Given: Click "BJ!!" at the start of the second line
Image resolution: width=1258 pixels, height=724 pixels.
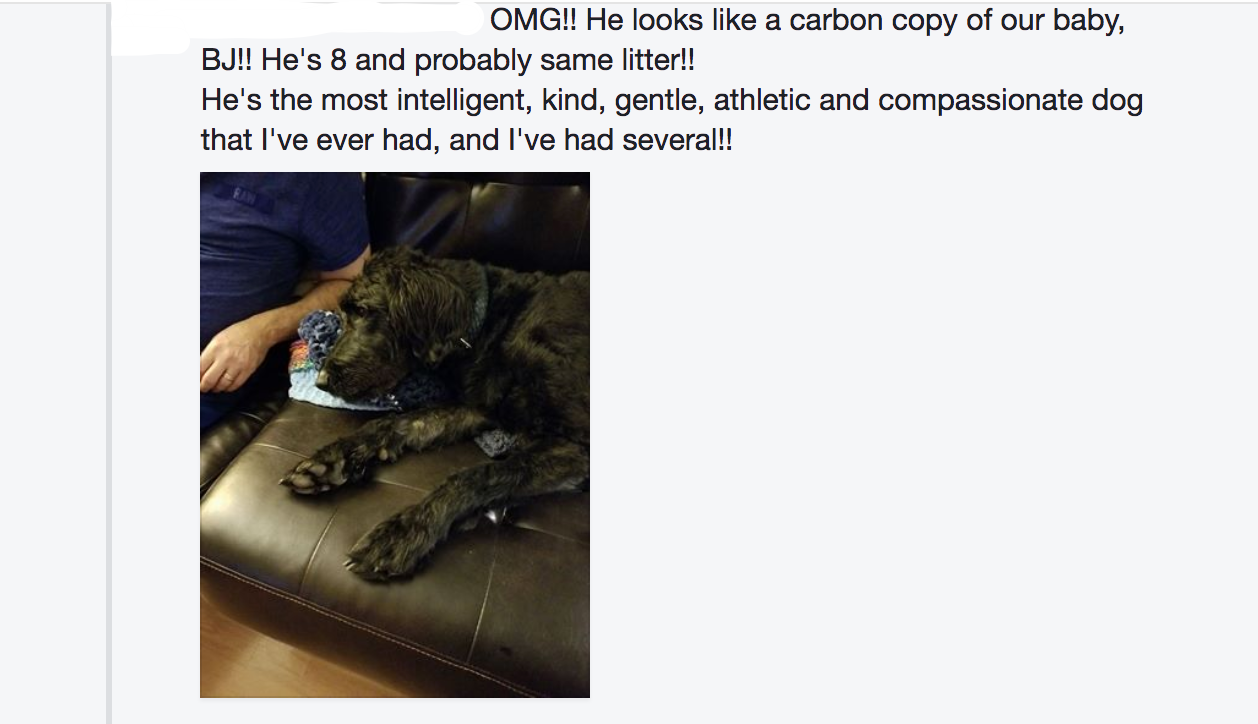Looking at the screenshot, I should coord(227,61).
